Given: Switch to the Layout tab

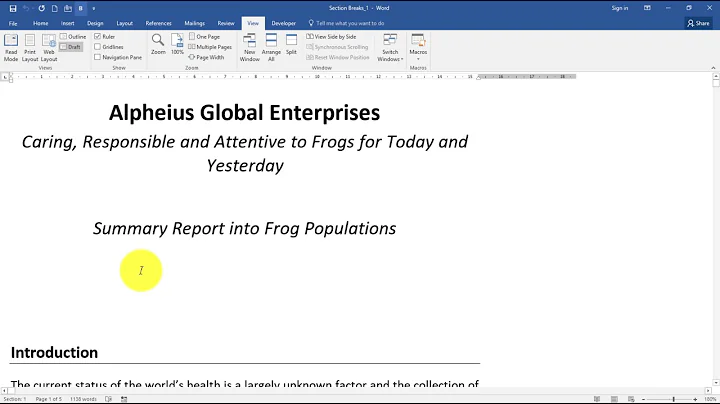Looking at the screenshot, I should click(x=124, y=23).
